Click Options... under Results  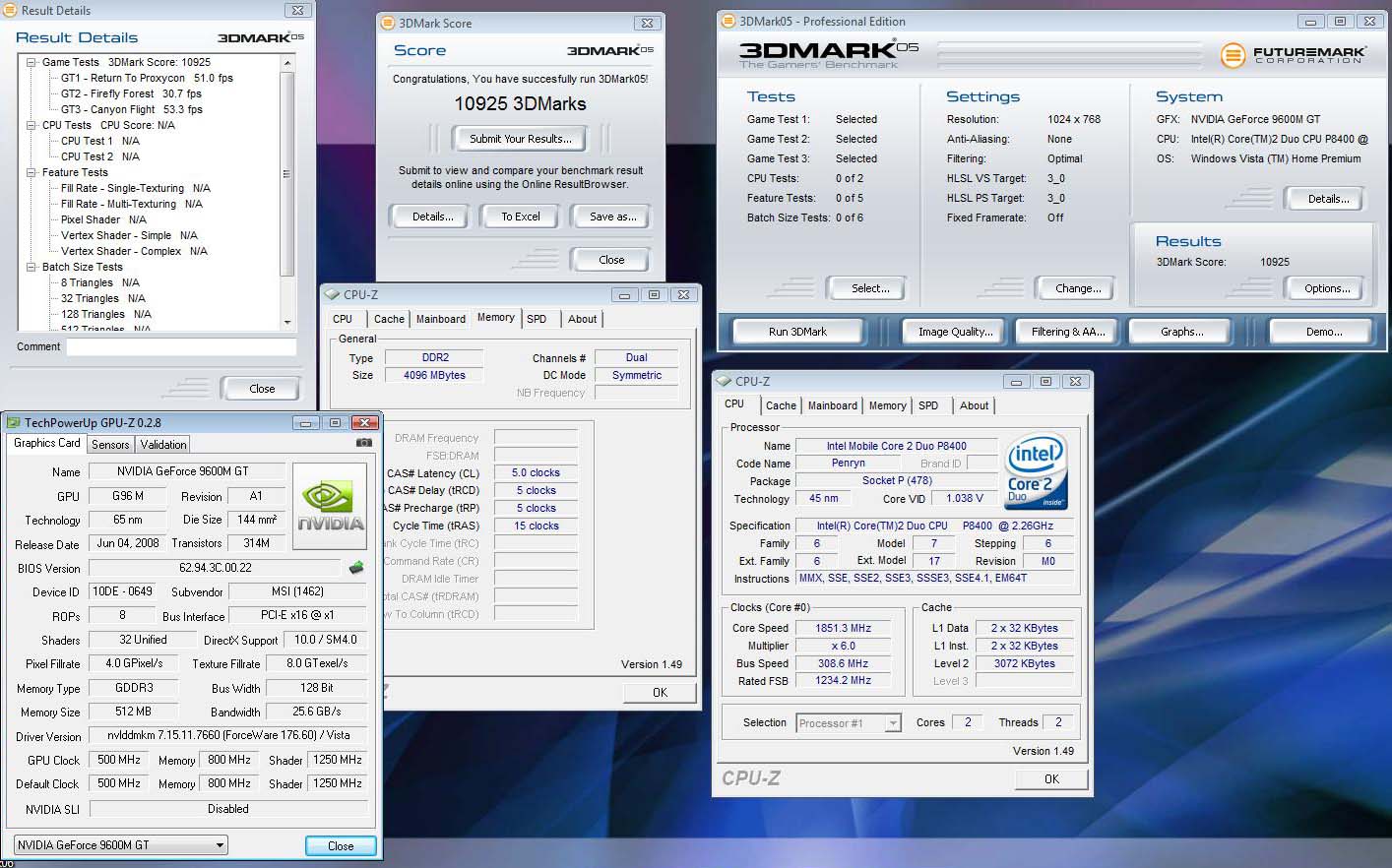pyautogui.click(x=1327, y=288)
